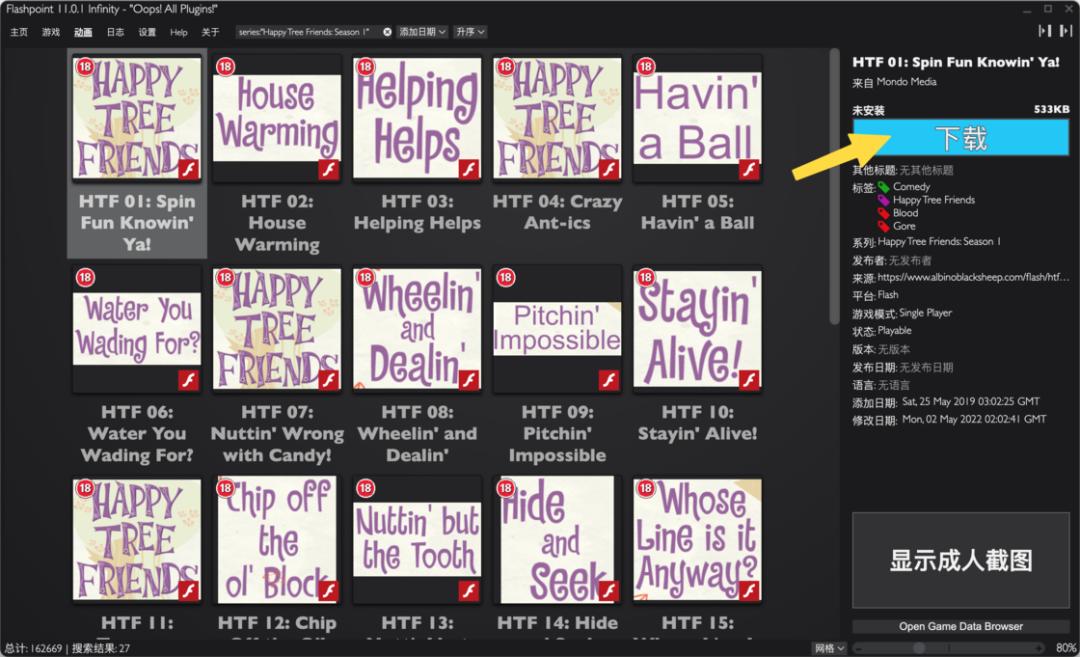Select HTF 13 Nuttin' but the Tooth thumbnail
Viewport: 1080px width, 657px height.
417,539
